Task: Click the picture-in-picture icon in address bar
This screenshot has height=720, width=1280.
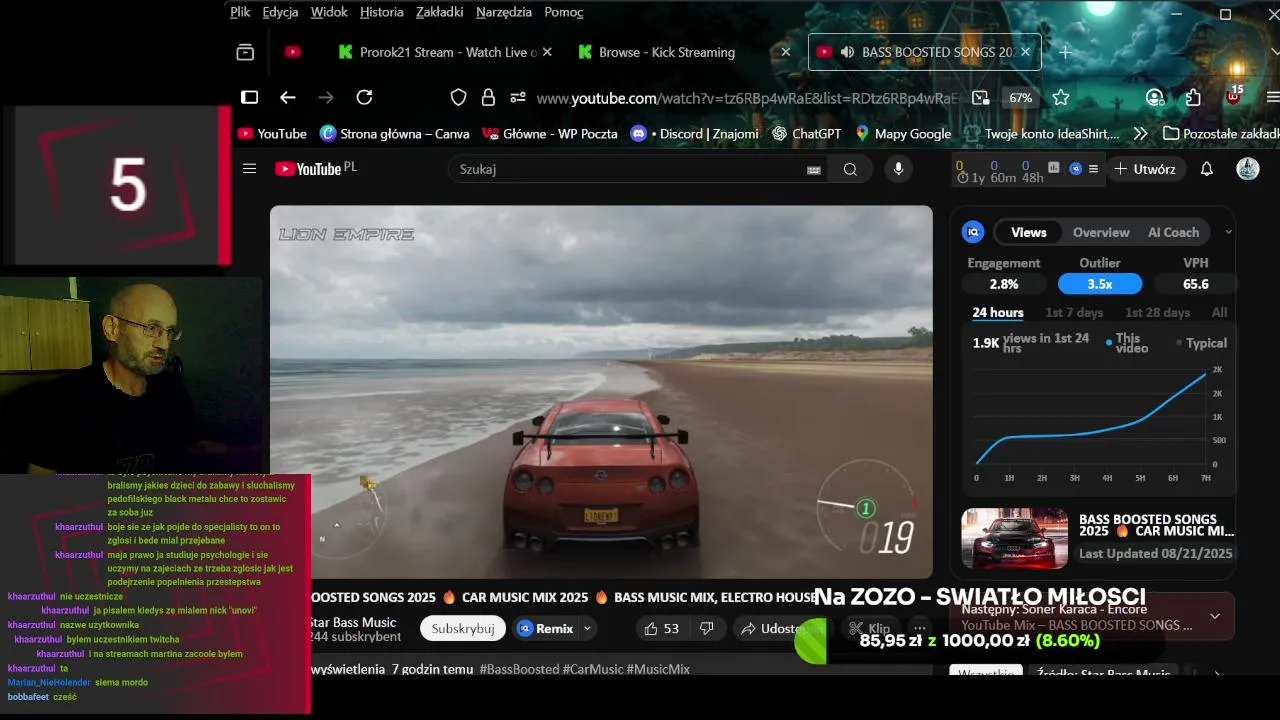Action: (x=980, y=97)
